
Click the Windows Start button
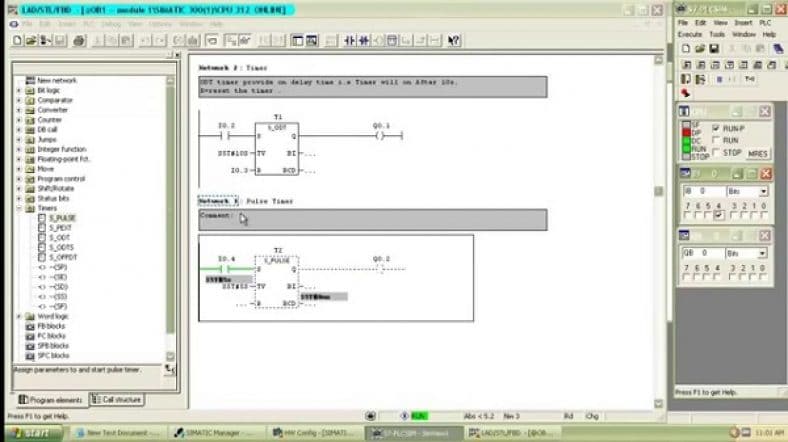coord(35,432)
